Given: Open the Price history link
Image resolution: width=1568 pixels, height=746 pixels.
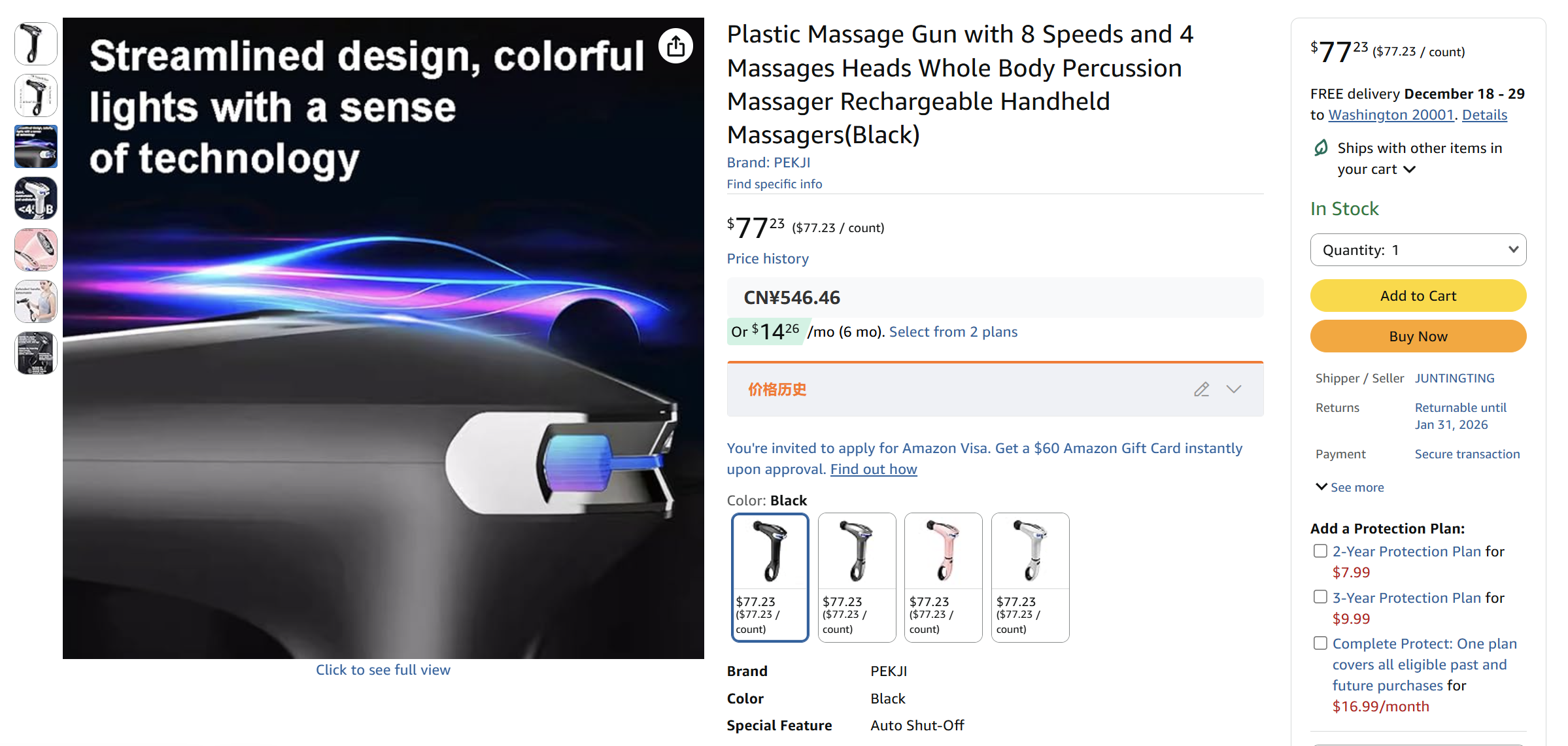Looking at the screenshot, I should click(x=768, y=259).
